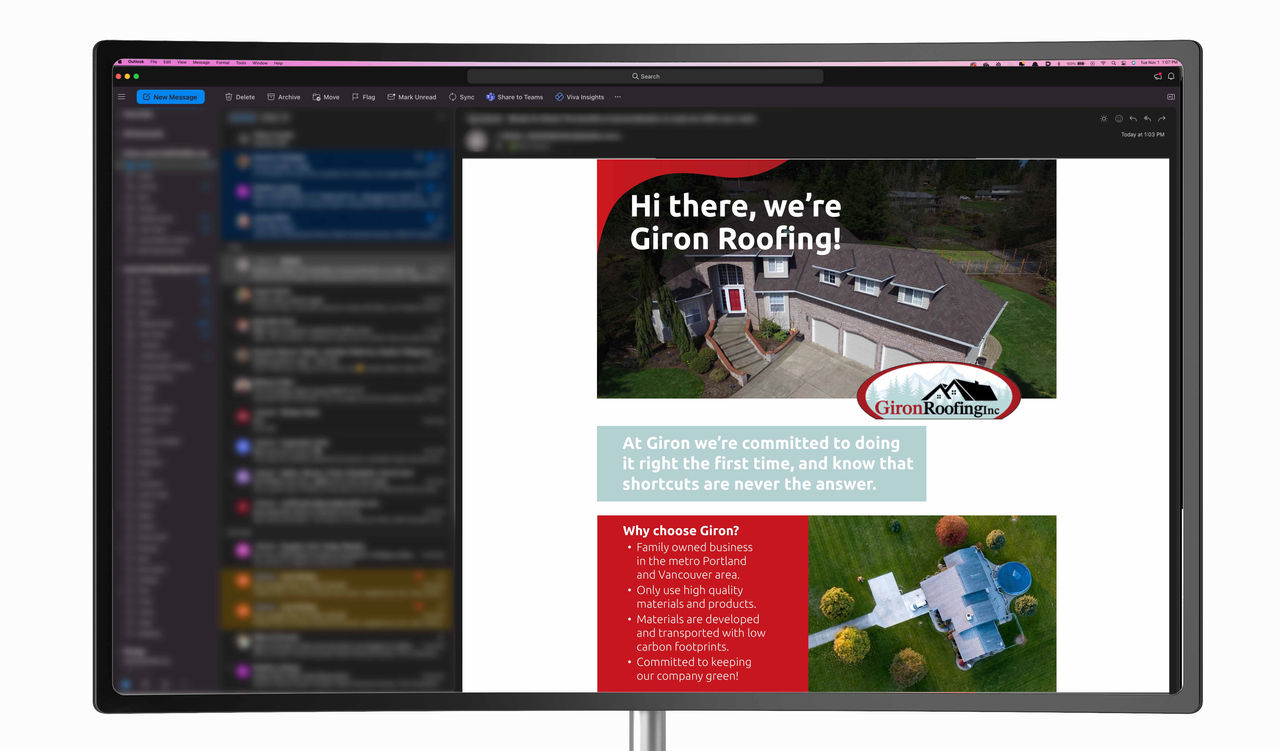
Task: Click the New Message button
Action: [171, 97]
